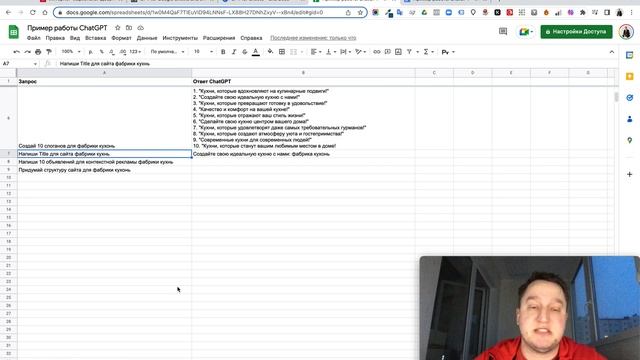The image size is (640, 360).
Task: Open the Расширения menu
Action: point(219,38)
